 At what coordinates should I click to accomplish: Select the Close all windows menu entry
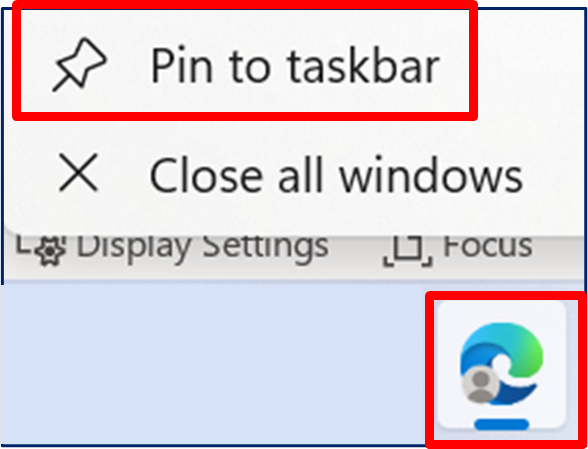pyautogui.click(x=294, y=173)
